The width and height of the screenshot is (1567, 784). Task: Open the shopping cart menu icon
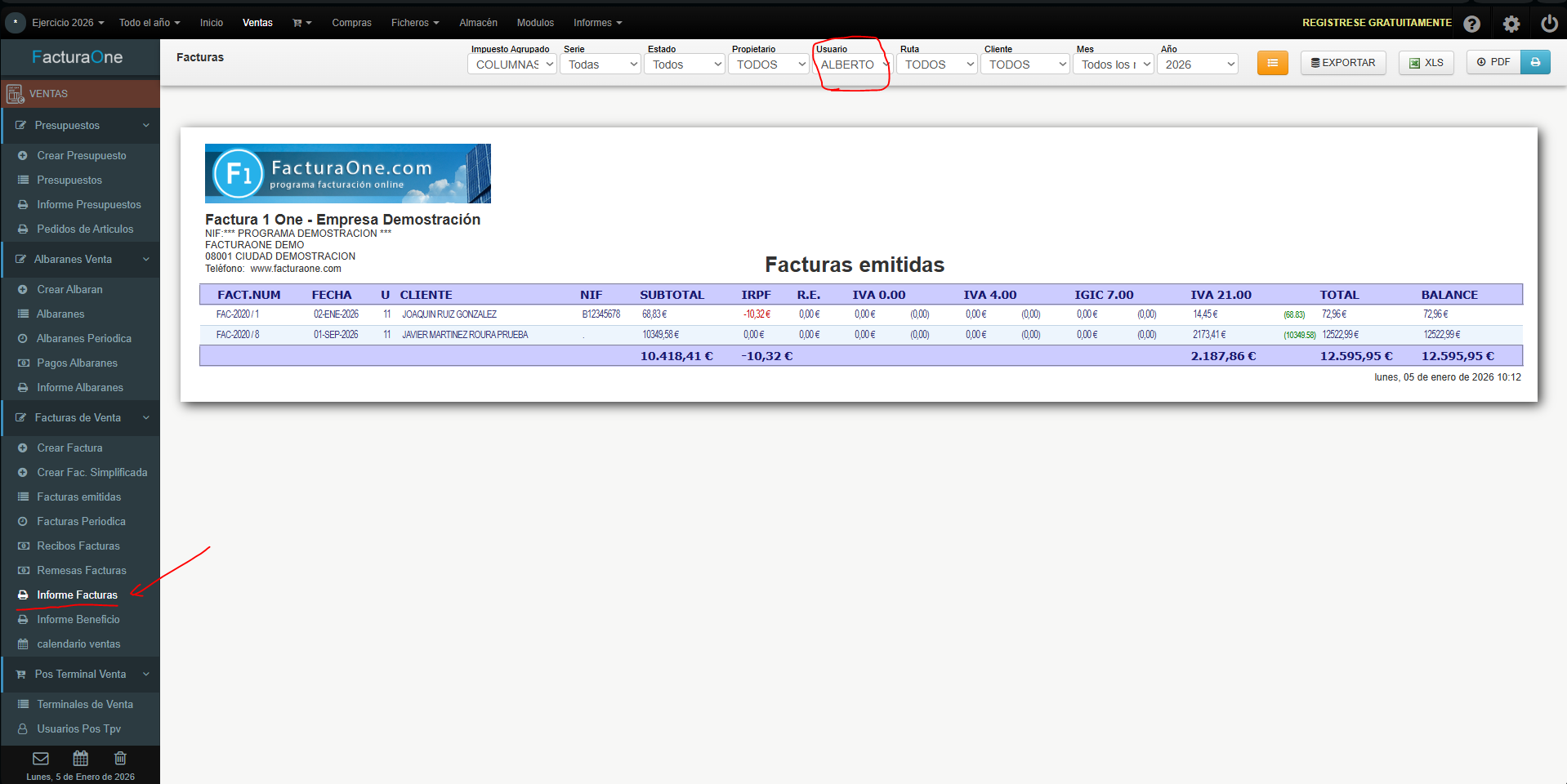301,23
